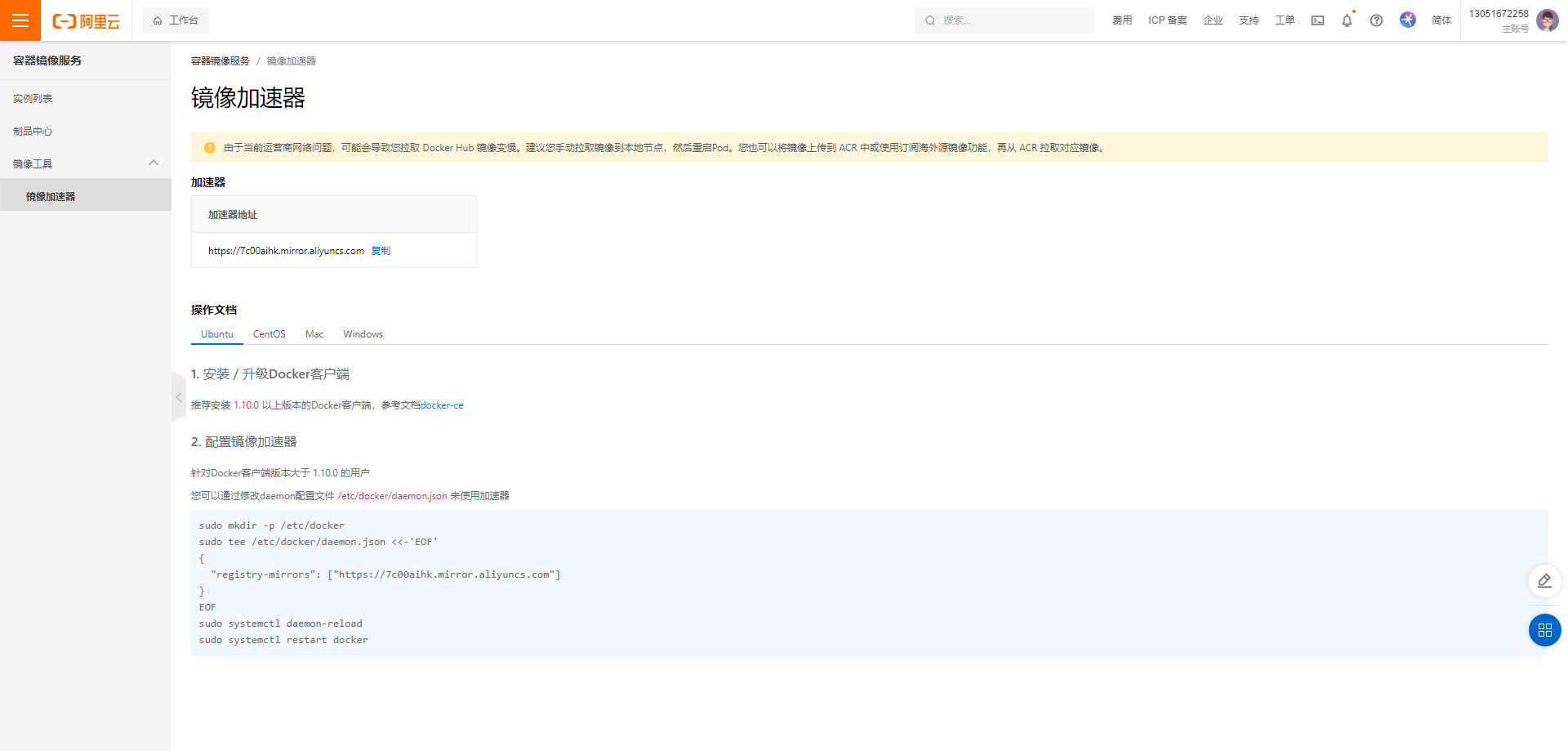Click the /etc/docker/daemon.json path text
This screenshot has height=751, width=1568.
point(392,496)
